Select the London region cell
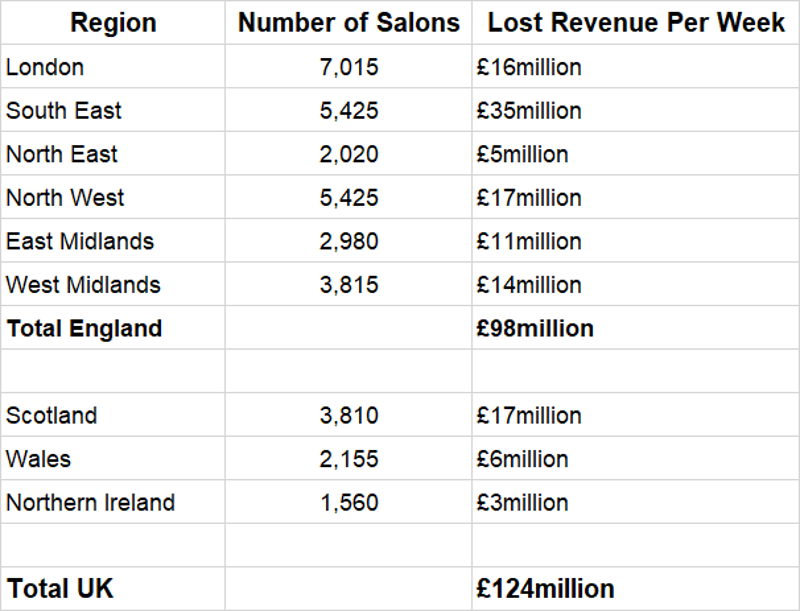Screen dimensions: 800x611 (45, 67)
